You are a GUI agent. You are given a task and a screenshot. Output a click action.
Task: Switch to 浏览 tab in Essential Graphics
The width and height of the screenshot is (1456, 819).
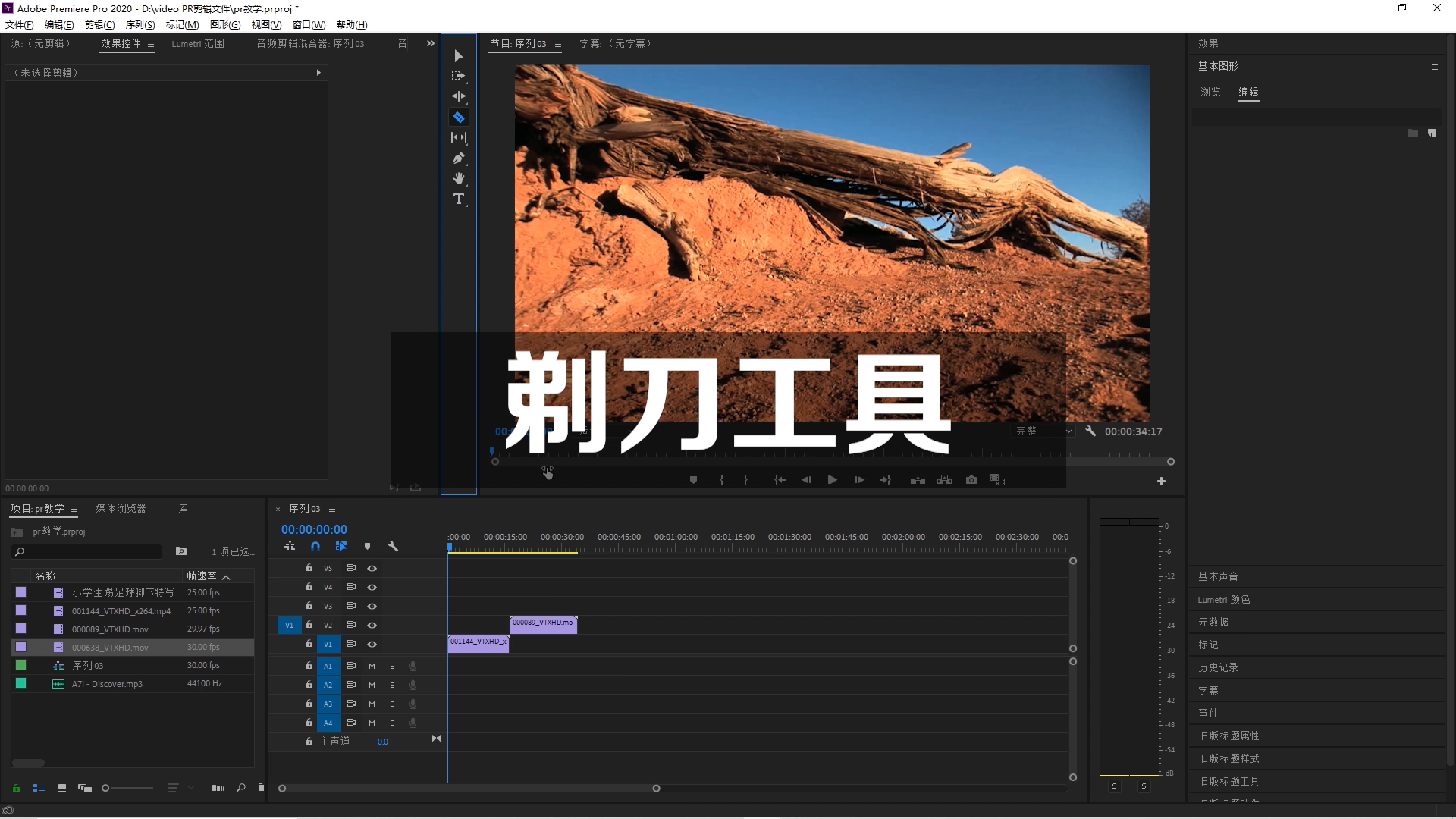[1210, 92]
